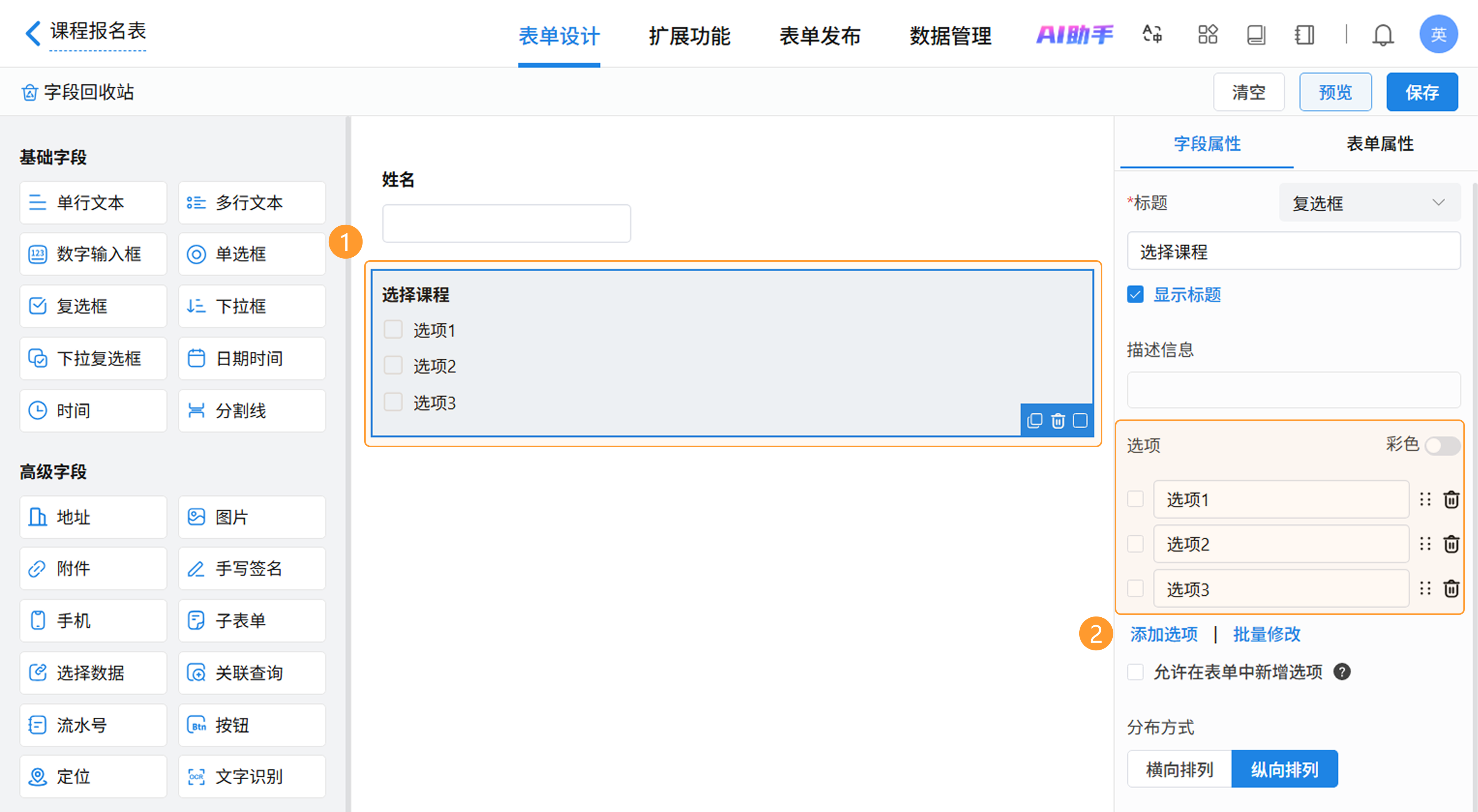
Task: Click the translate language icon in the header
Action: click(x=1152, y=34)
